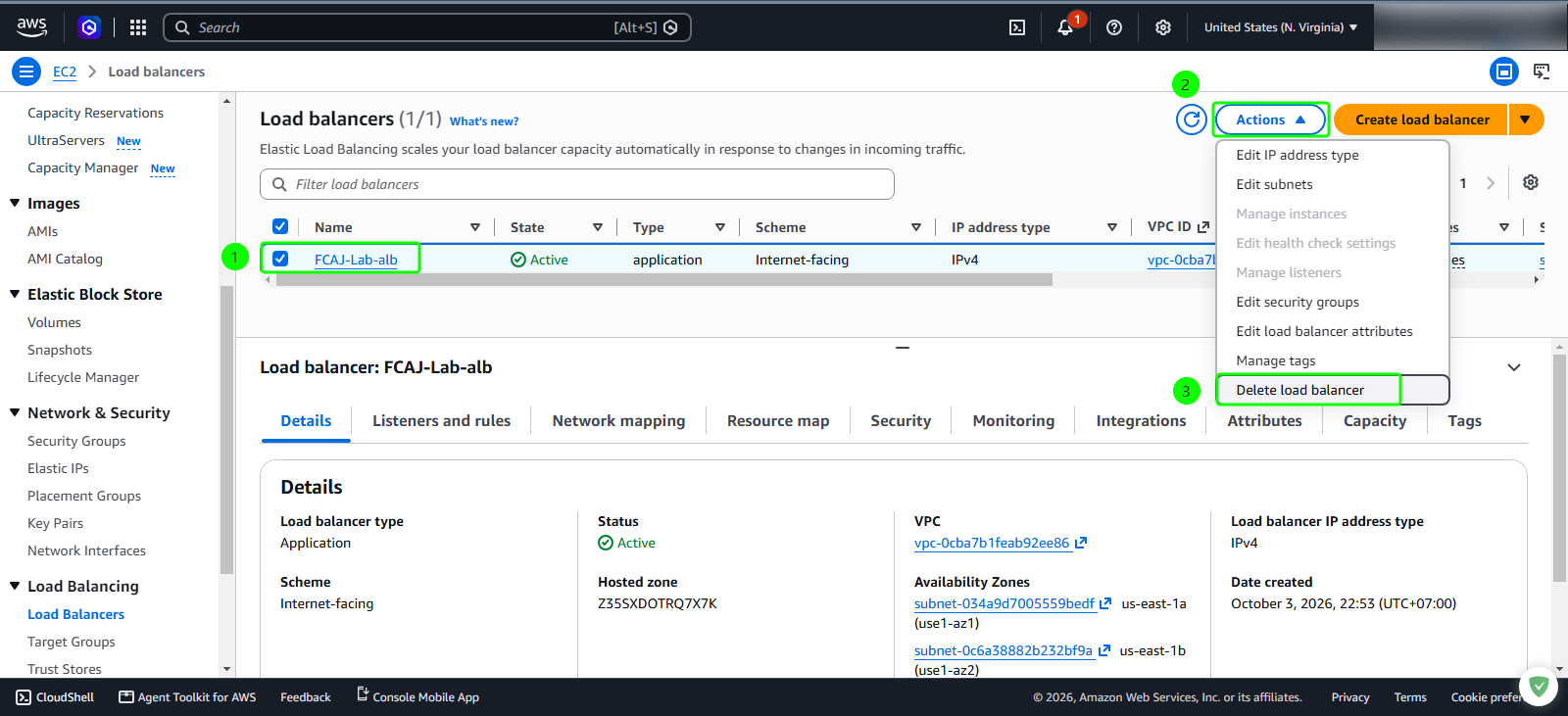Open the AWS home logo
The height and width of the screenshot is (716, 1568).
(31, 27)
